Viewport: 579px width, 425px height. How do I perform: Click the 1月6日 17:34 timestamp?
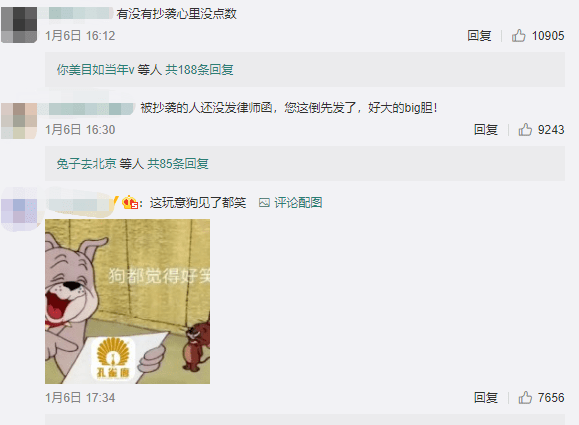(80, 398)
